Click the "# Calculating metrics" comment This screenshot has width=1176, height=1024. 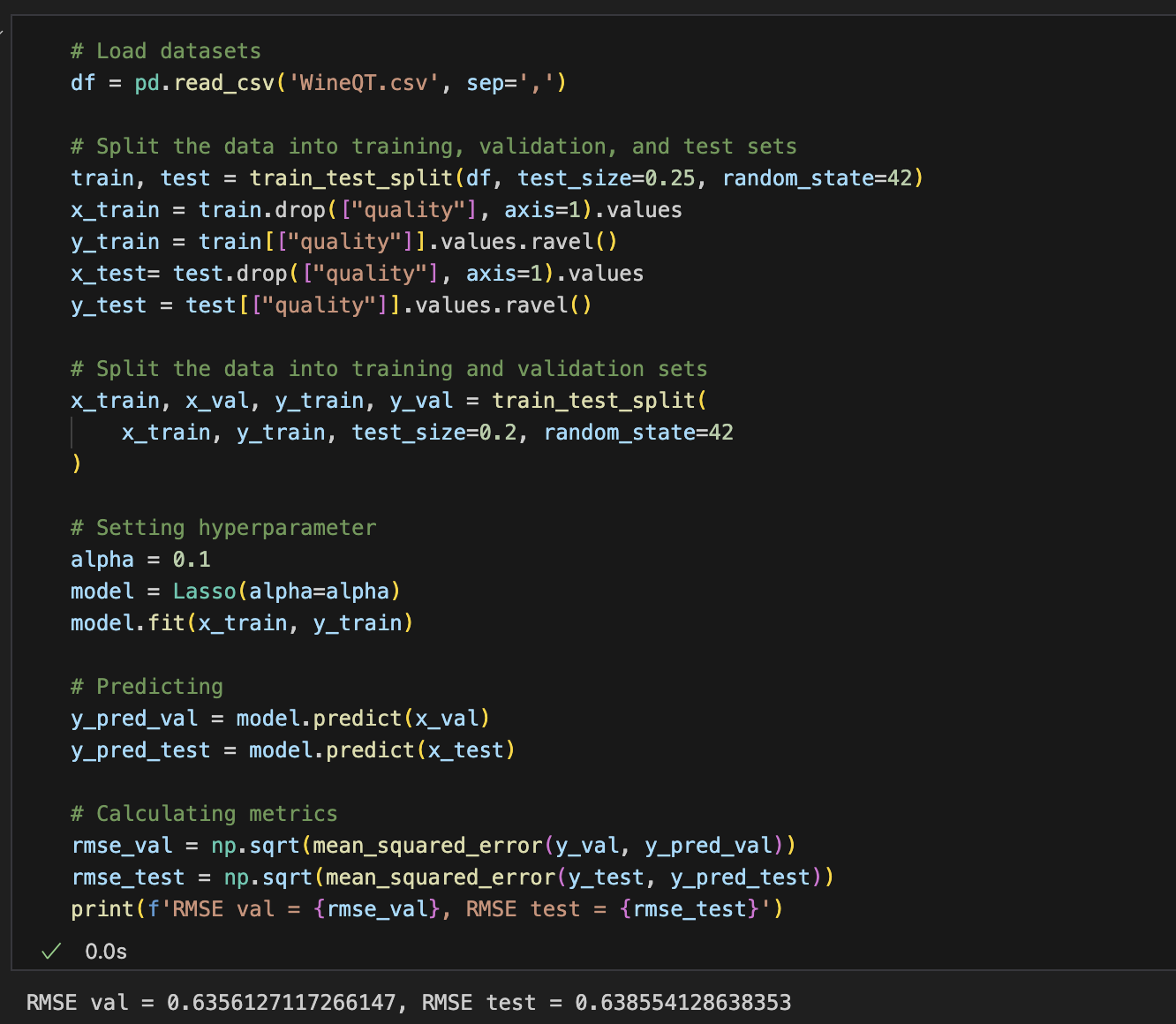(x=204, y=814)
